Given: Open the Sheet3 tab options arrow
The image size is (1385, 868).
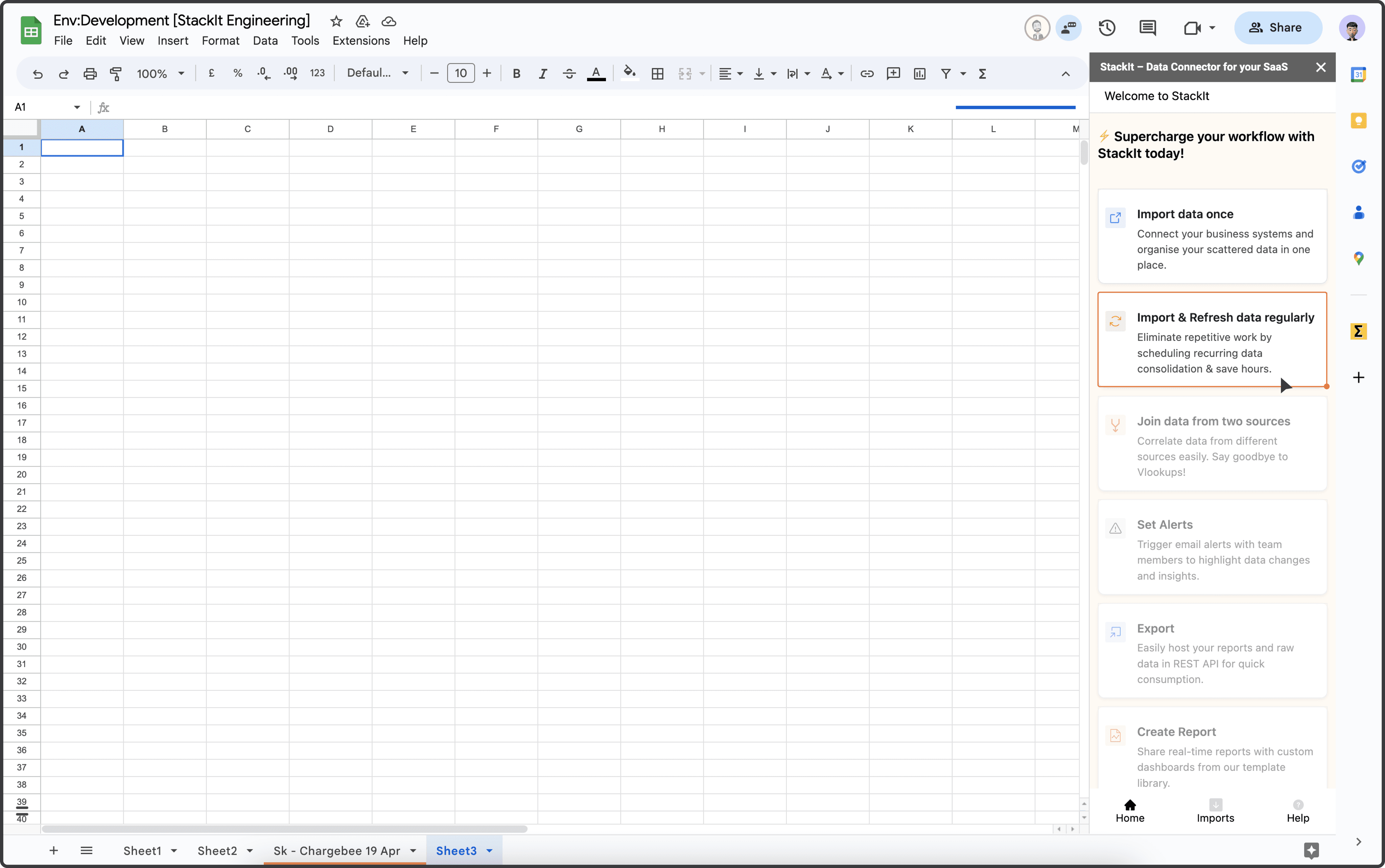Looking at the screenshot, I should click(490, 851).
